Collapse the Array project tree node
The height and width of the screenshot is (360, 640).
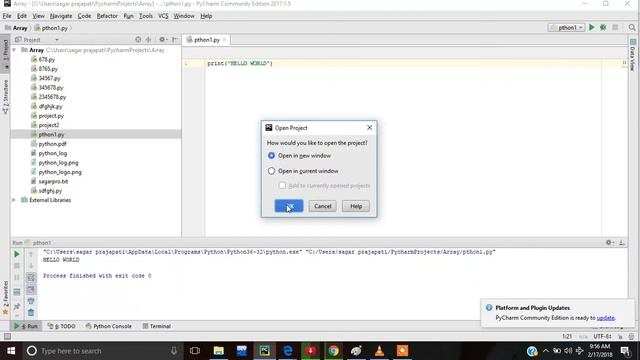14,50
